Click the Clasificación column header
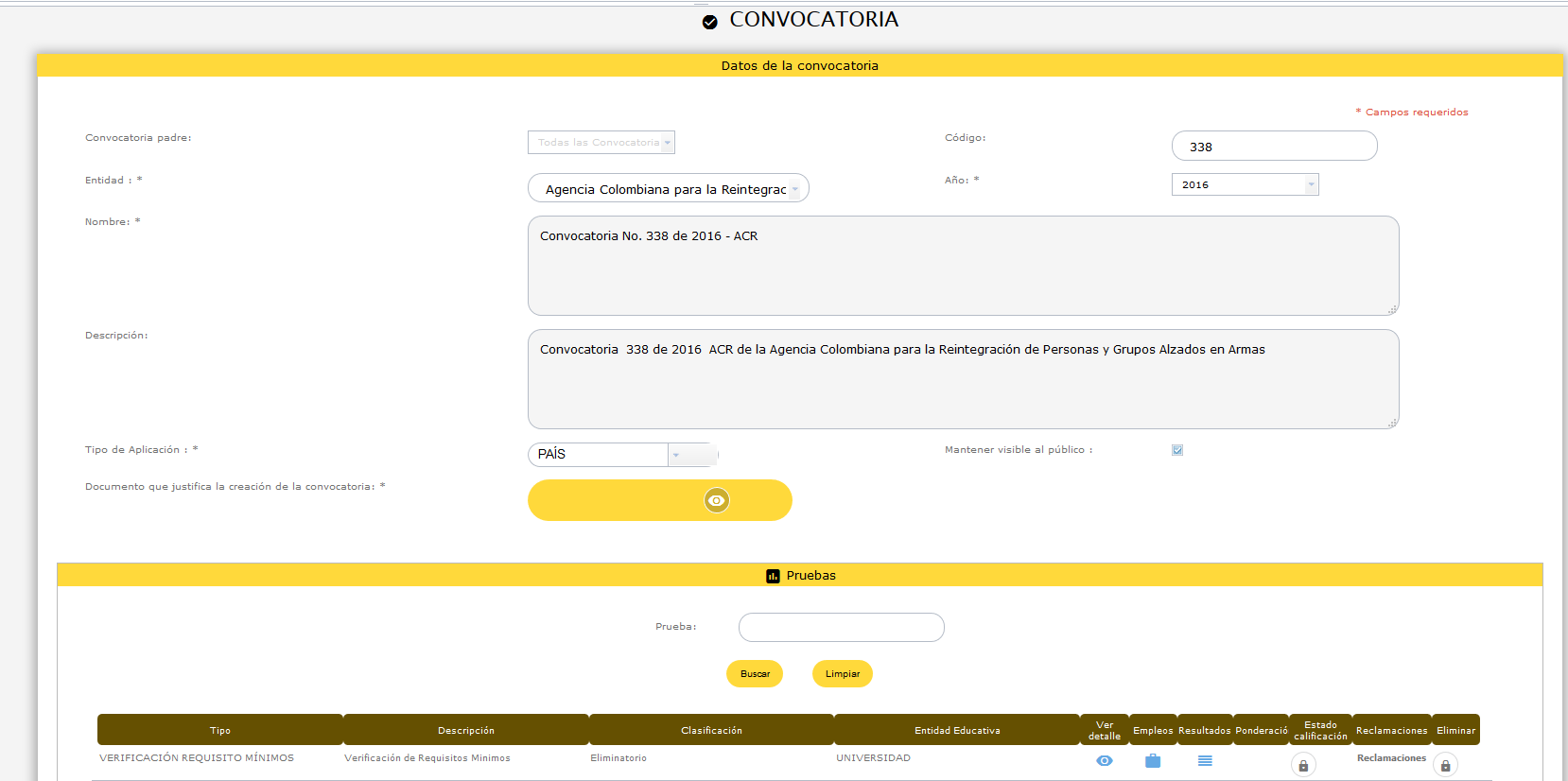 (711, 730)
